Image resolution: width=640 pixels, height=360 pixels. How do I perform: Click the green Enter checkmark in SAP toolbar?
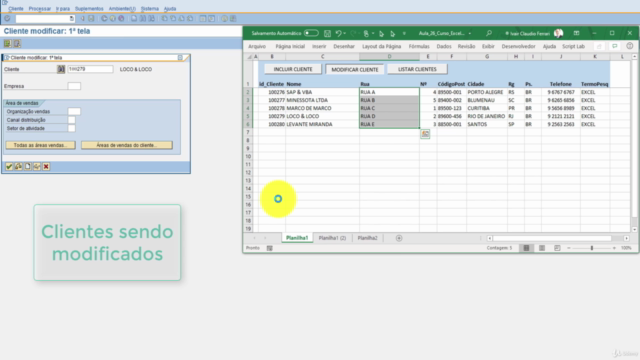point(7,18)
